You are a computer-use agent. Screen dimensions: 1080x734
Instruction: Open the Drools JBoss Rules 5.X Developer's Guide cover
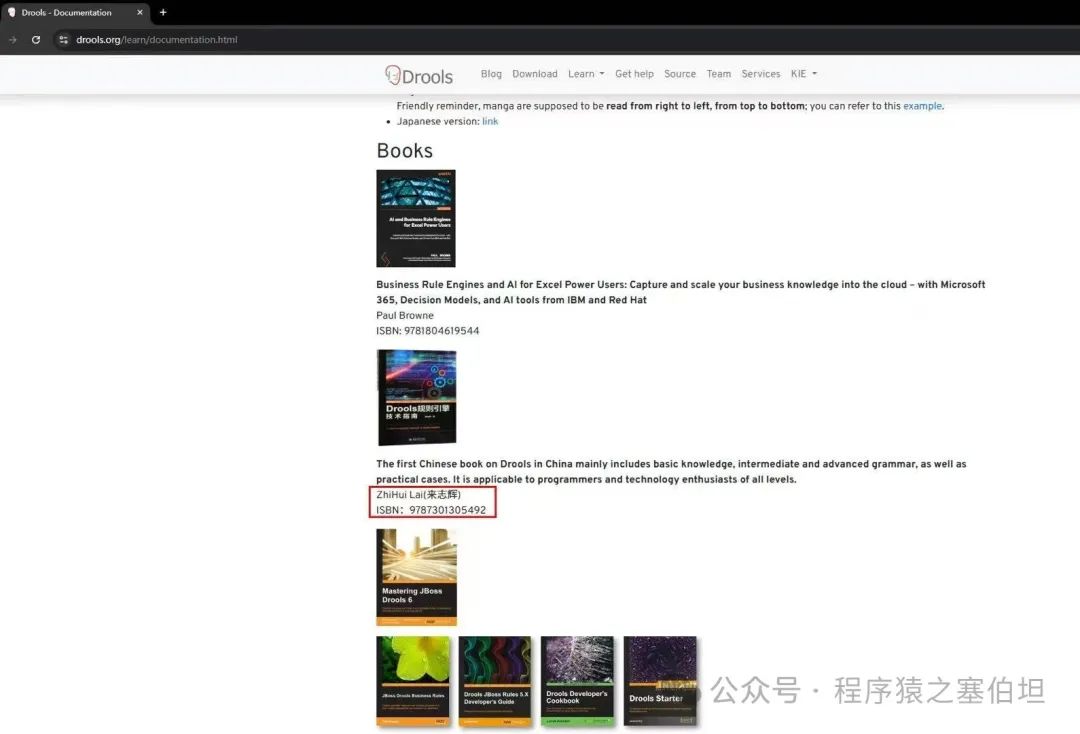(495, 681)
